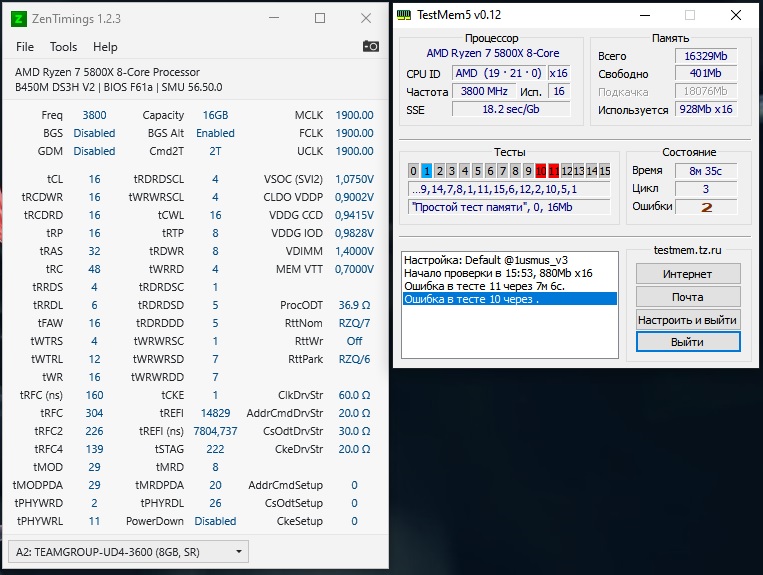This screenshot has height=575, width=763.
Task: Click the Capacity value 16GB
Action: (x=215, y=115)
